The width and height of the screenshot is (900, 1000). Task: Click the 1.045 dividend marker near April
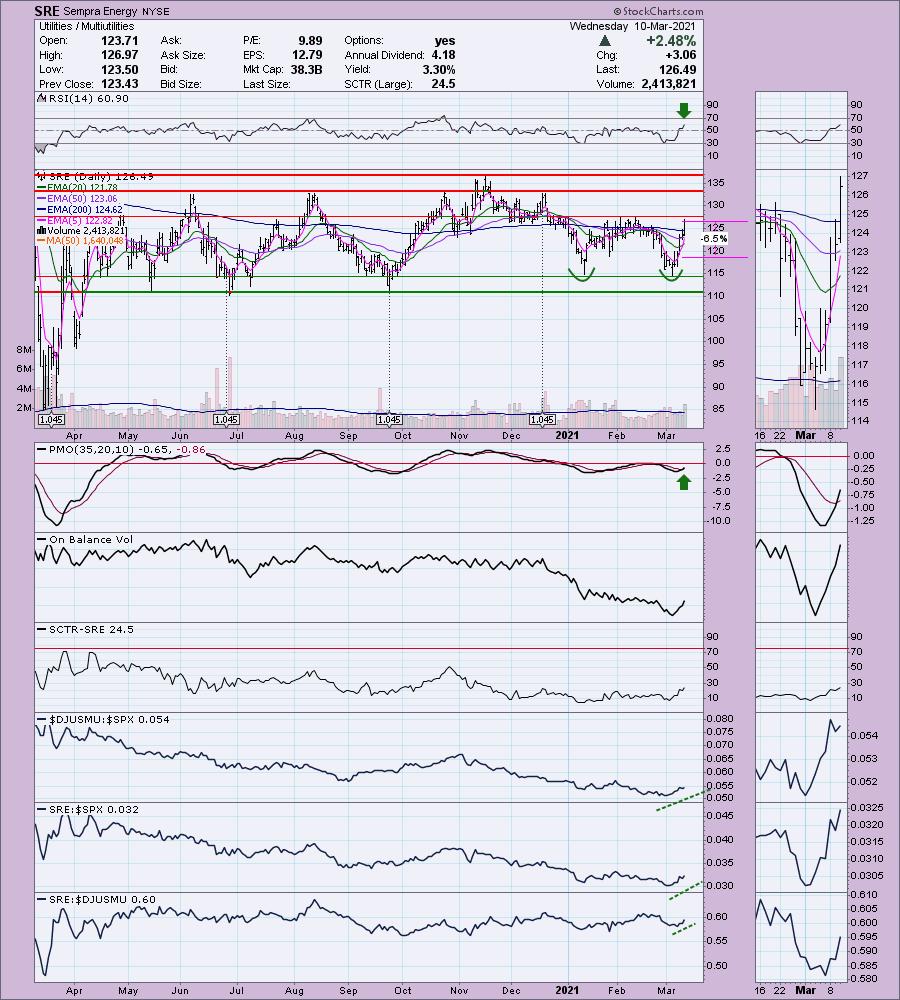click(51, 420)
